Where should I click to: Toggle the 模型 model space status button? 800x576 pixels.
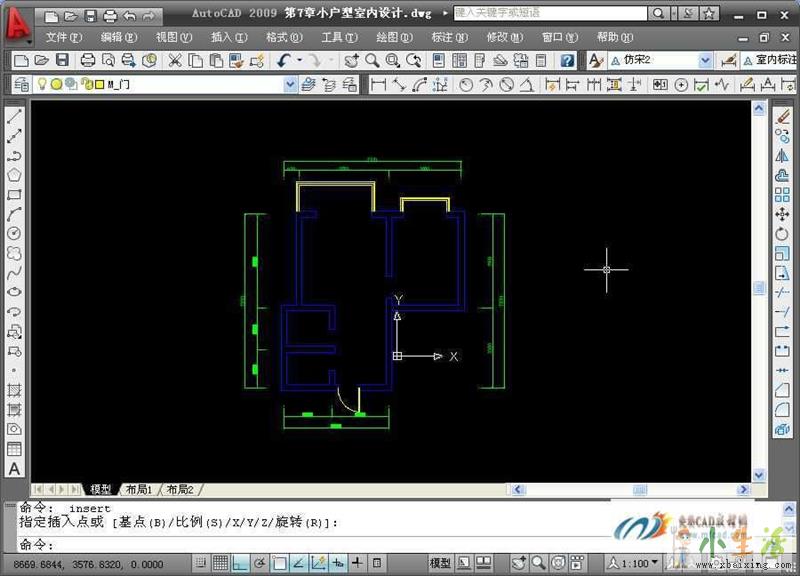click(440, 563)
